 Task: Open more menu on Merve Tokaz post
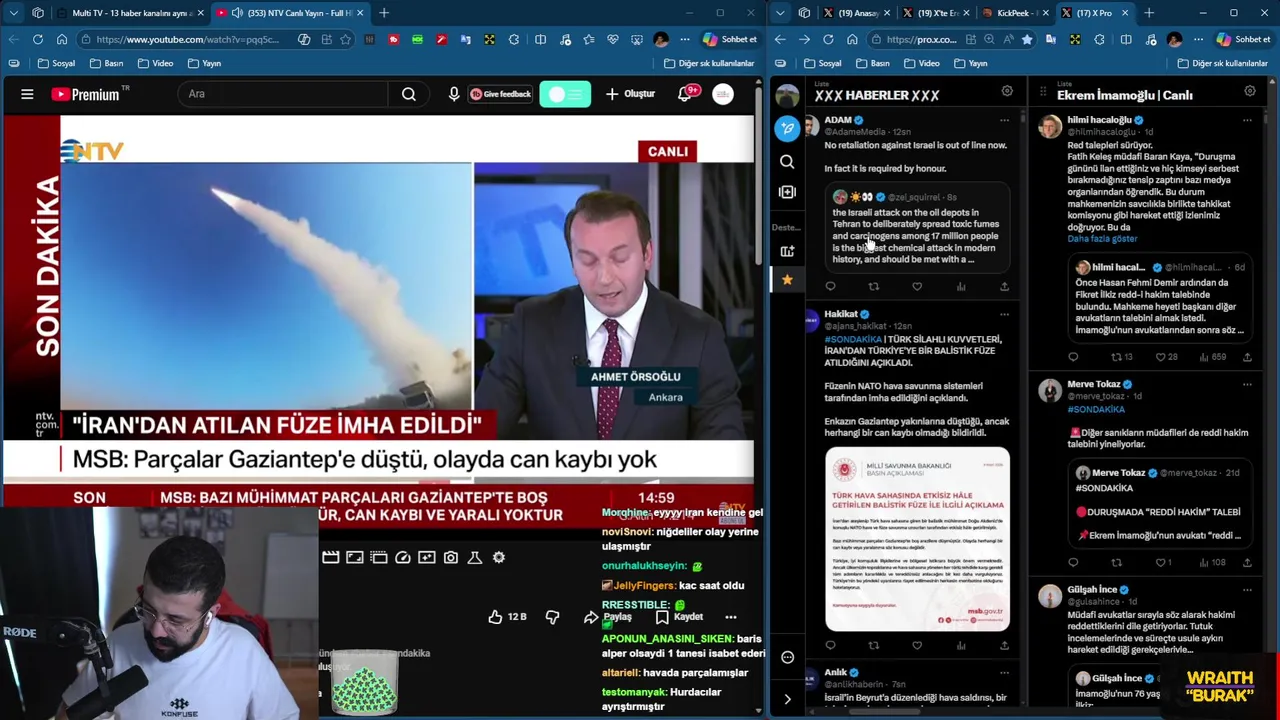[1247, 384]
